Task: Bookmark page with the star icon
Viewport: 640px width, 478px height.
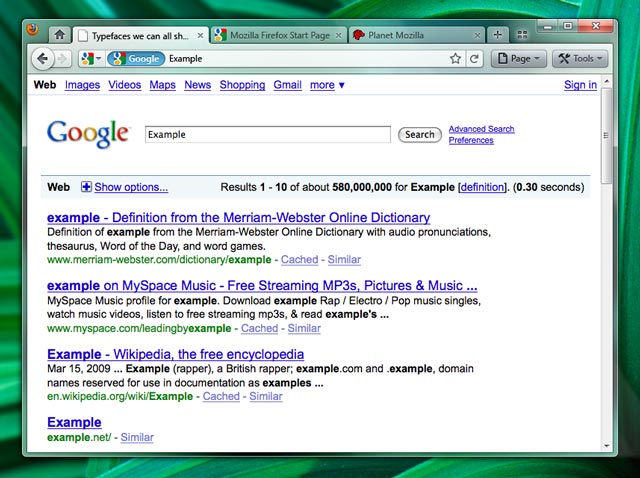Action: point(456,59)
